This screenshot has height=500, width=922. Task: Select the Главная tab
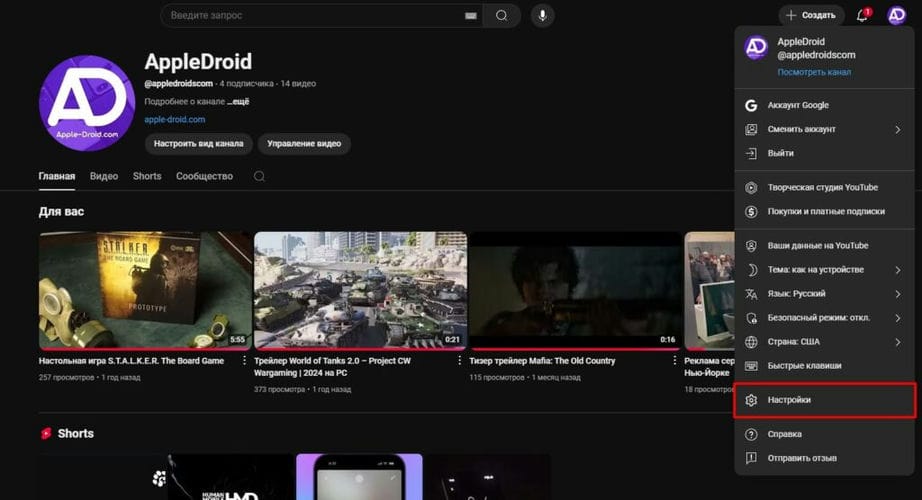(57, 176)
